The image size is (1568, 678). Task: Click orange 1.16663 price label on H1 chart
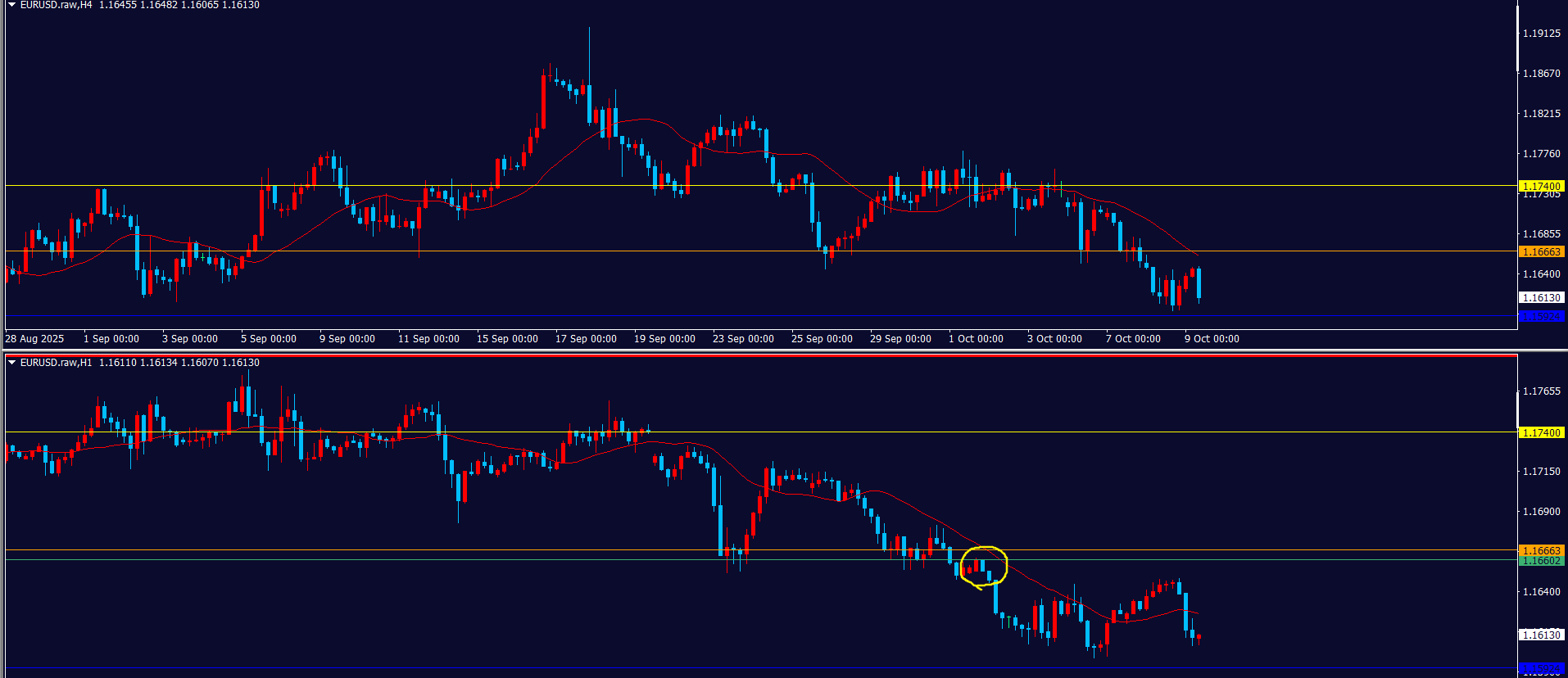pyautogui.click(x=1541, y=551)
